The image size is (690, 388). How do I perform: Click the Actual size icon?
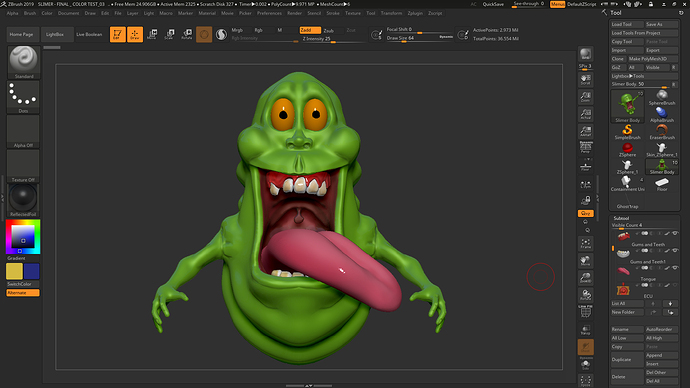(x=585, y=114)
